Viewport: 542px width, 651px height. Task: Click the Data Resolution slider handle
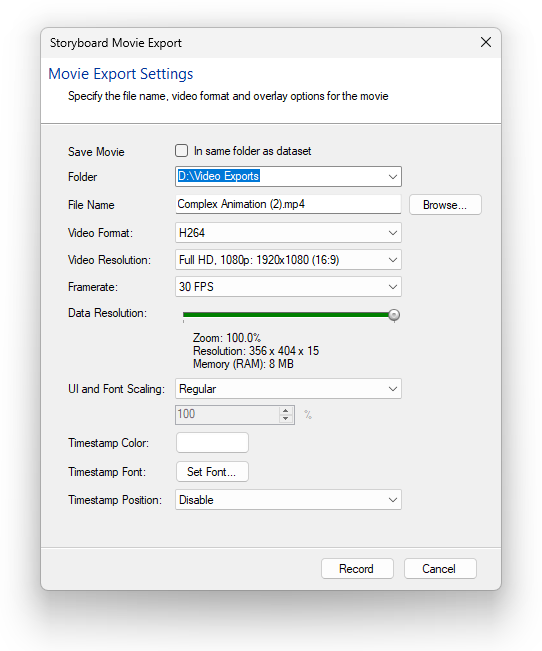click(x=394, y=315)
